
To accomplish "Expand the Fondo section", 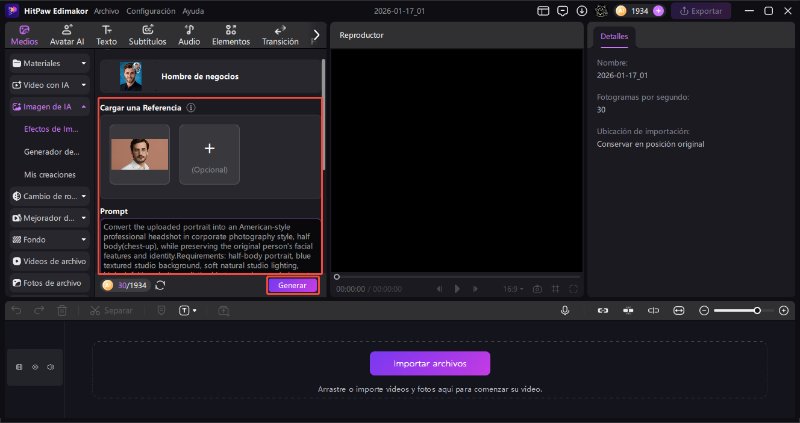I will click(x=49, y=239).
